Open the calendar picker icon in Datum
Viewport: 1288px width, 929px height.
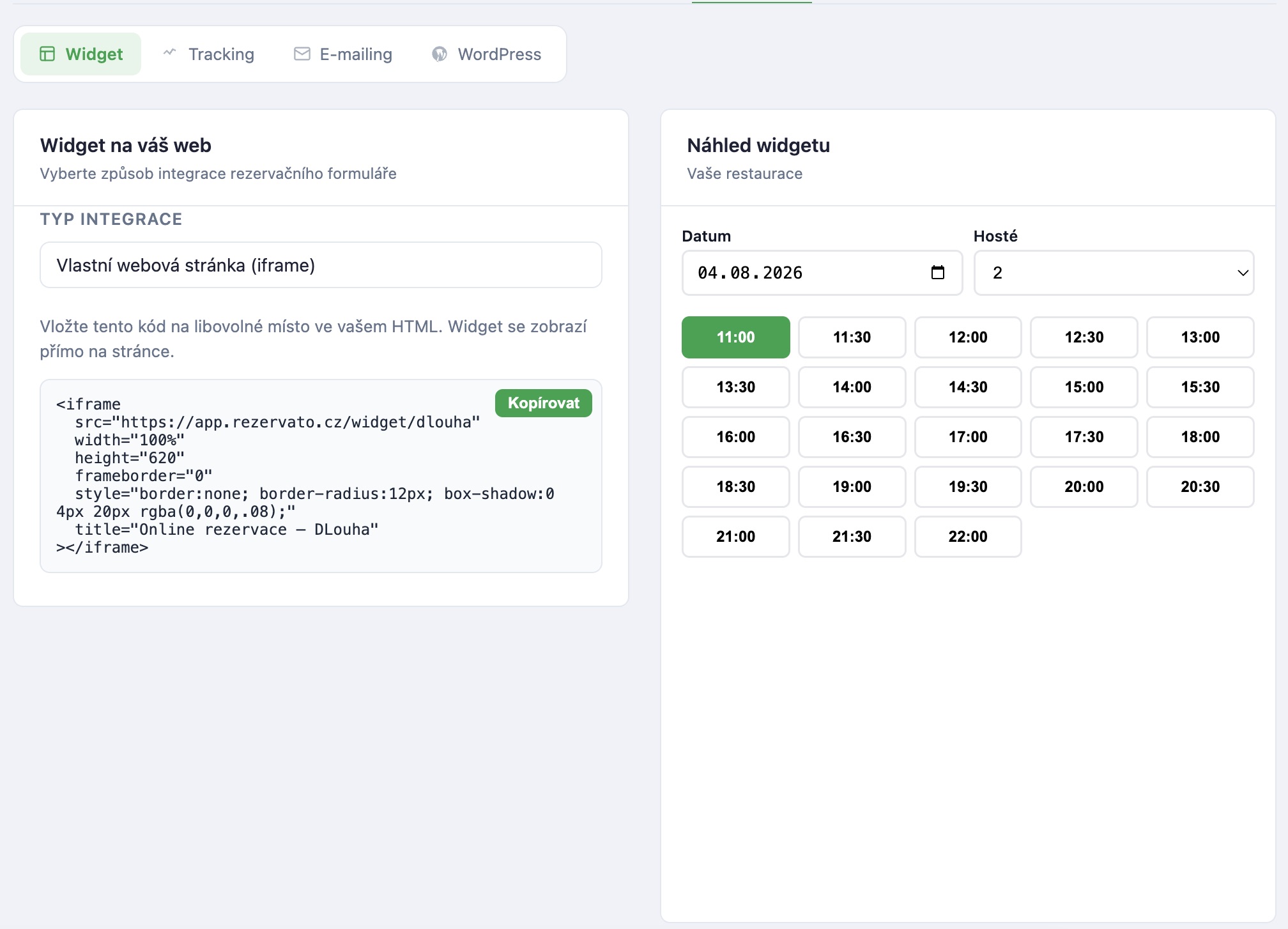(937, 273)
